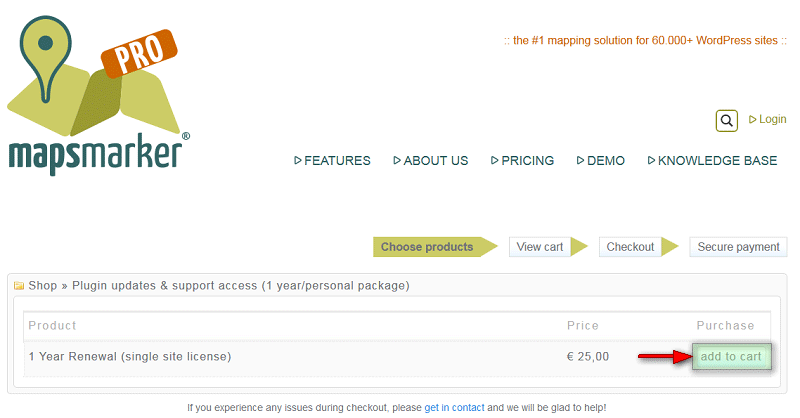800x418 pixels.
Task: Click the orange PRO badge
Action: [x=139, y=53]
